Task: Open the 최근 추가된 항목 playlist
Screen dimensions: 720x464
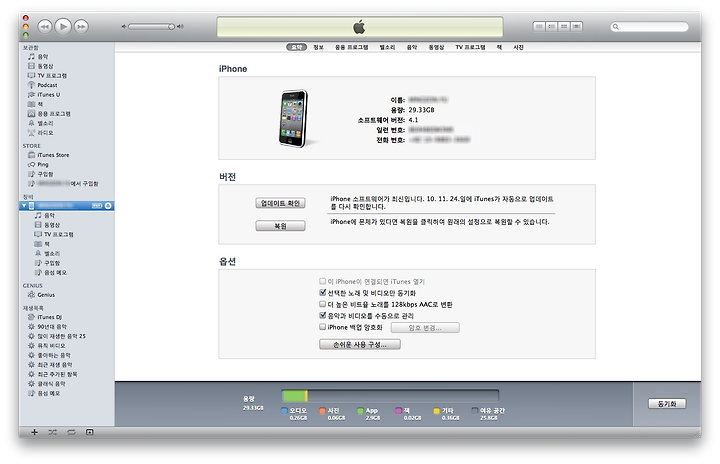Action: (x=52, y=374)
